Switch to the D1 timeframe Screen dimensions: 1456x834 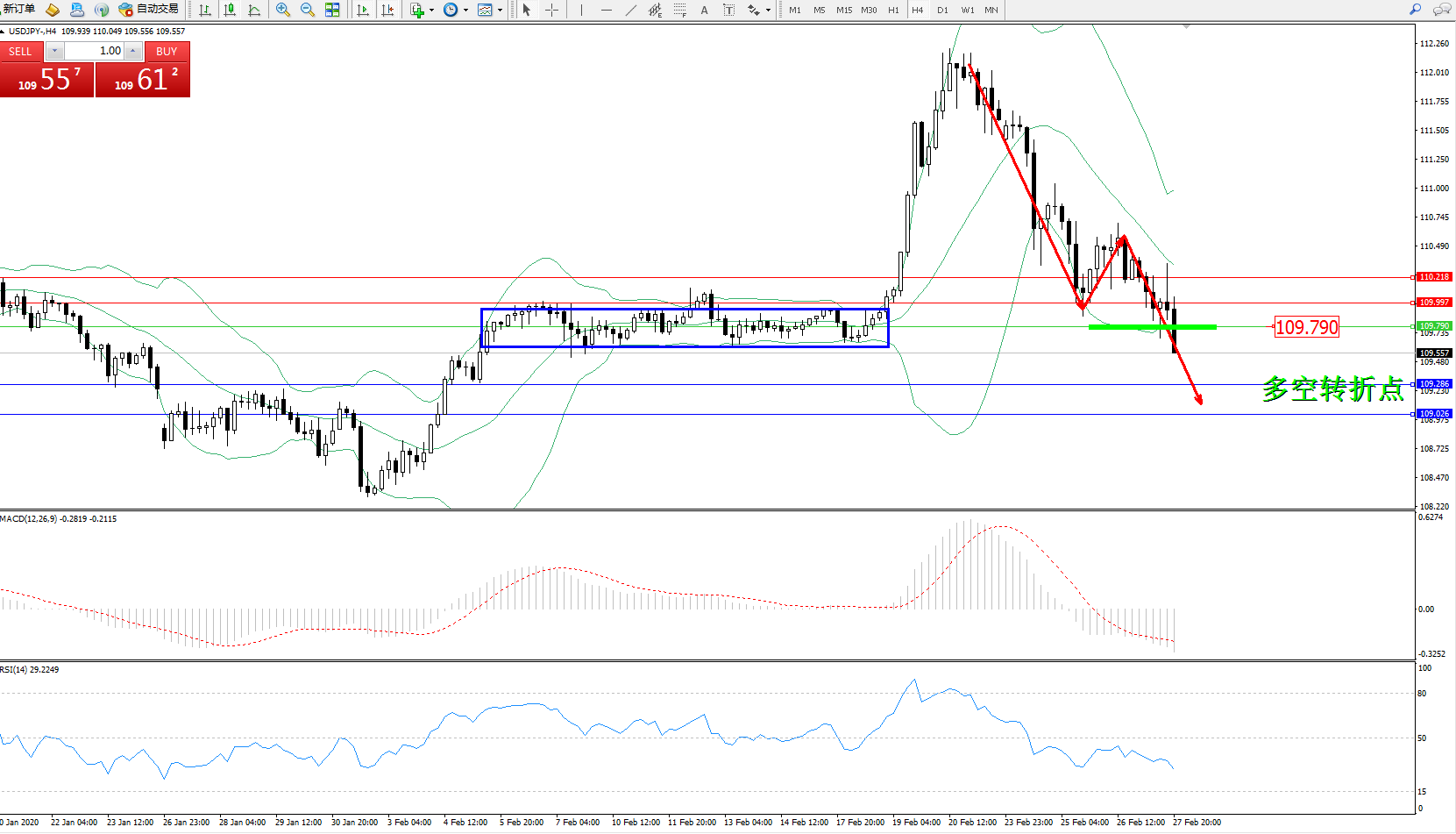point(942,11)
